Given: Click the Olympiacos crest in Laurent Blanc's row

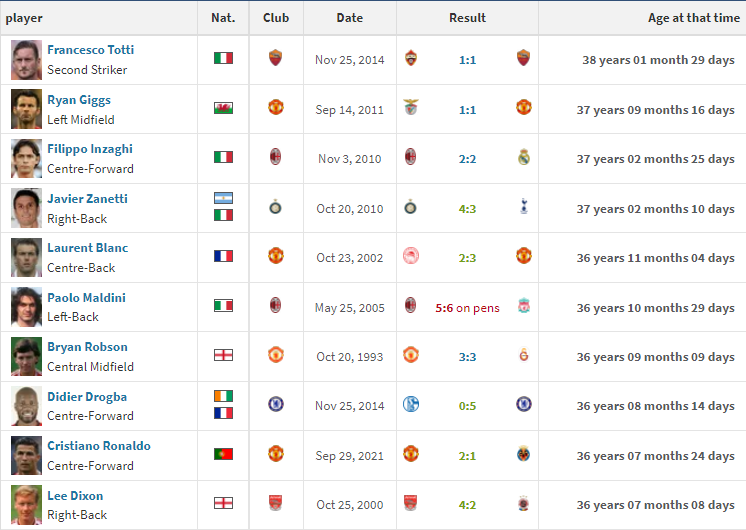Looking at the screenshot, I should click(411, 256).
